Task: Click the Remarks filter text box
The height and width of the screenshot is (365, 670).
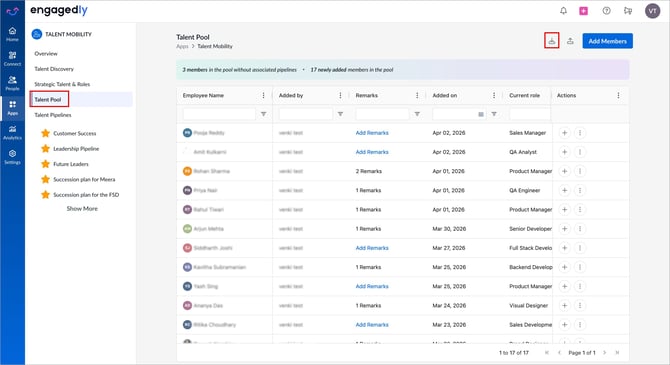Action: 382,114
